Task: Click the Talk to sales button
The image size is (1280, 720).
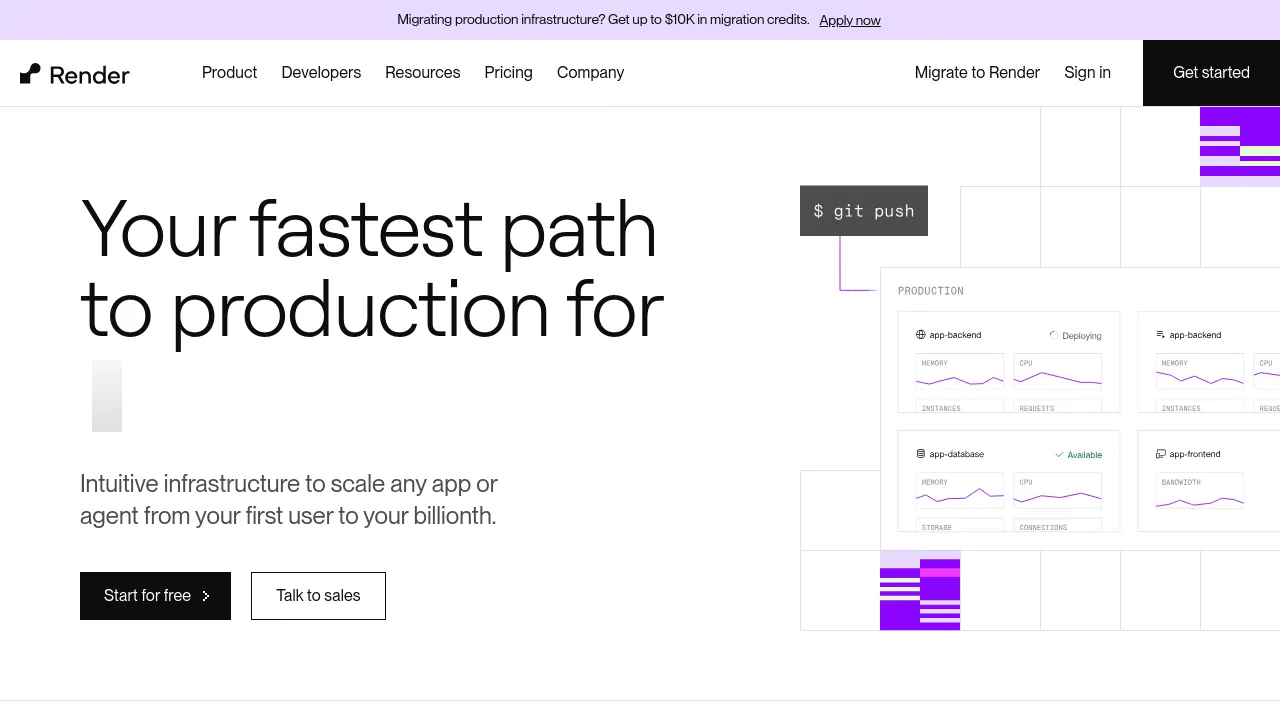Action: pos(318,596)
